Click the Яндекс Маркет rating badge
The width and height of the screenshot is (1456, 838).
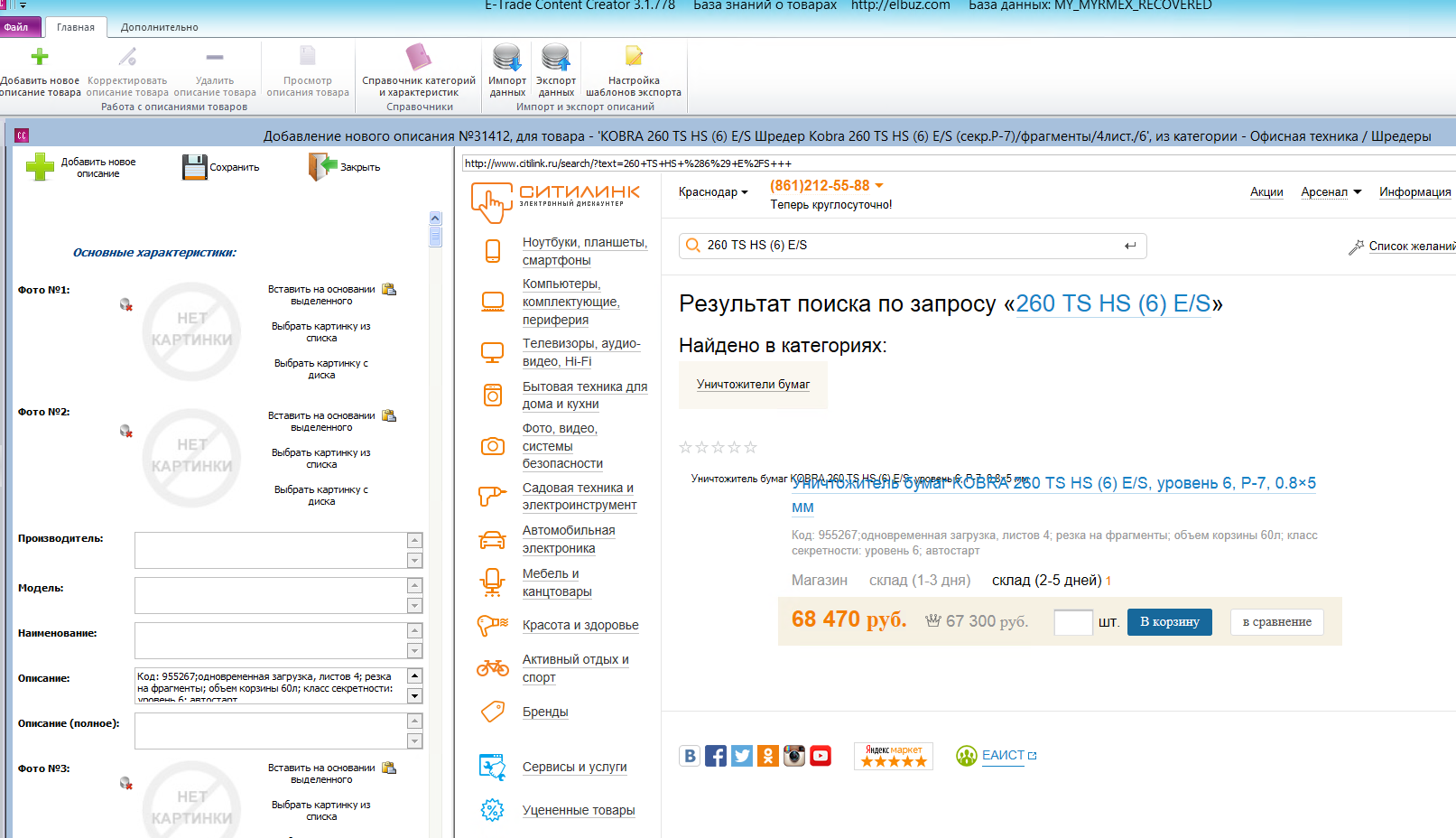coord(894,756)
